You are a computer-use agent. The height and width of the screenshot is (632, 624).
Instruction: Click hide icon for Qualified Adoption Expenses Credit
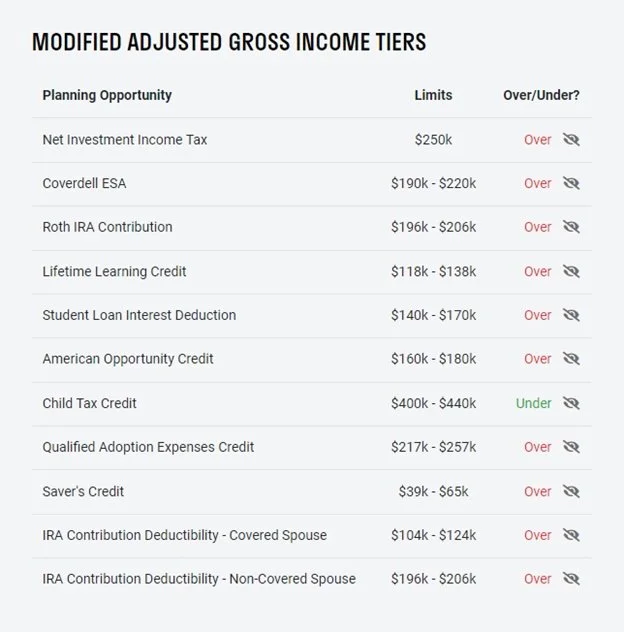pos(571,447)
